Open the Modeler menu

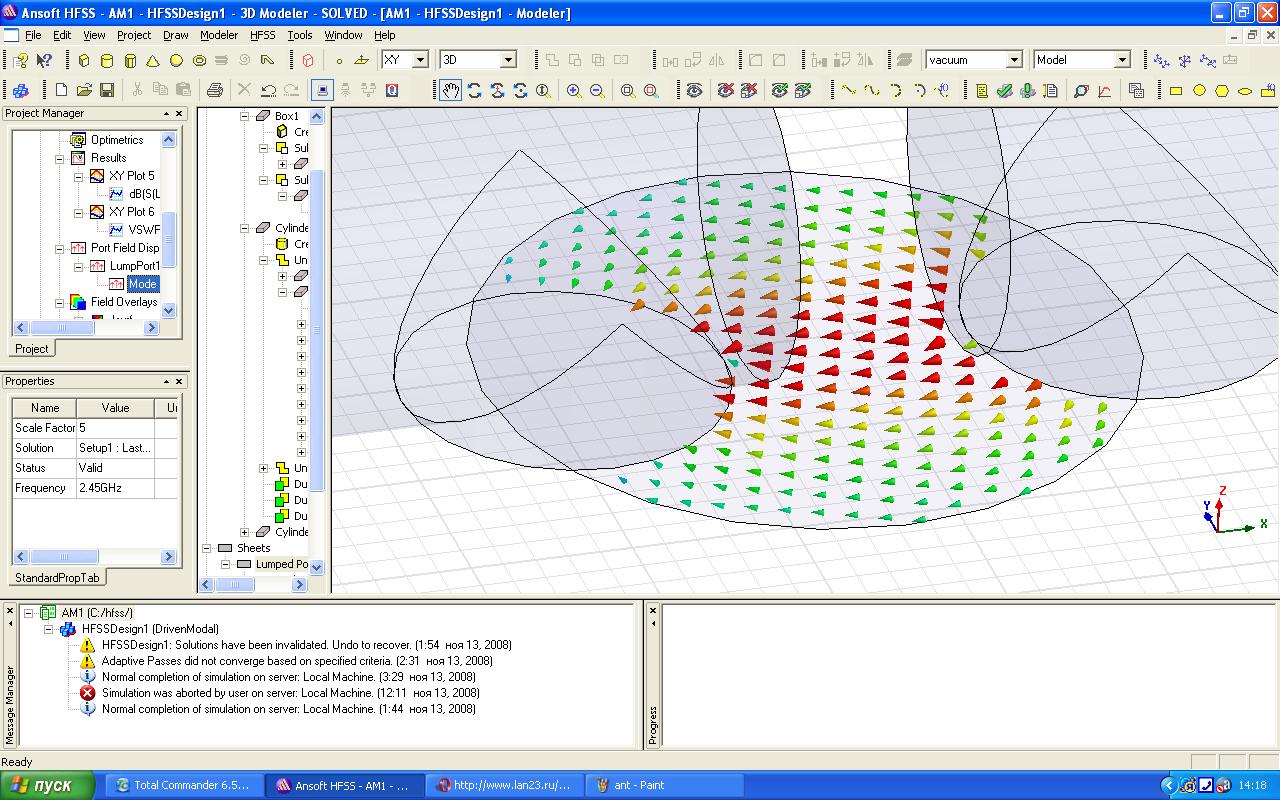pyautogui.click(x=219, y=35)
